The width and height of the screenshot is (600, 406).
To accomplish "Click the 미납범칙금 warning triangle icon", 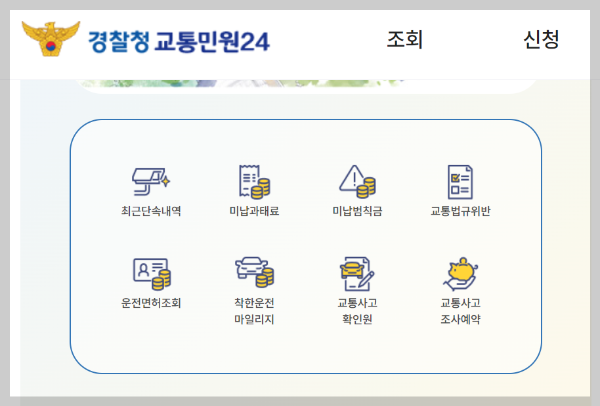I will [x=357, y=182].
